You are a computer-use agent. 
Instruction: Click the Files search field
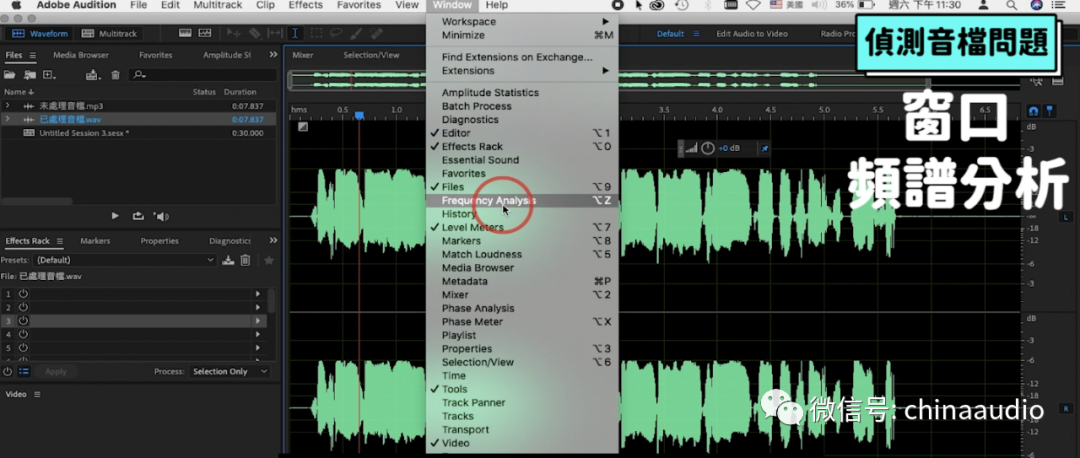[x=203, y=74]
